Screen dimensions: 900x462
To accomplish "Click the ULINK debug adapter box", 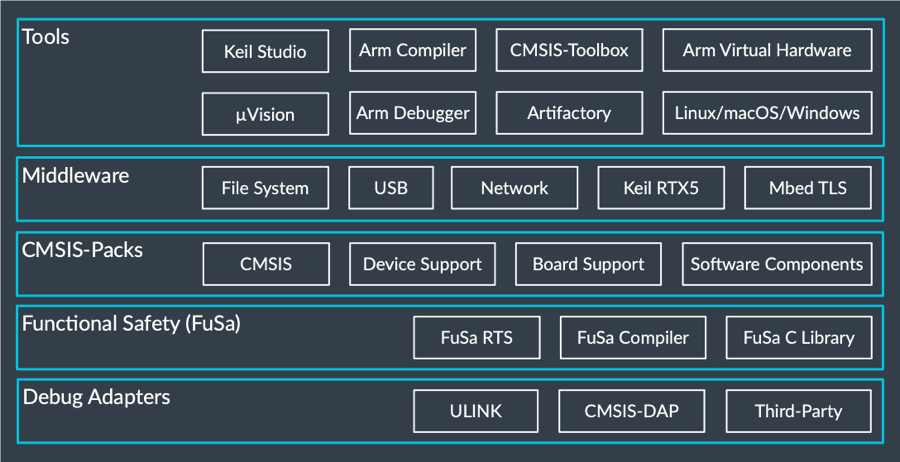I will [476, 411].
